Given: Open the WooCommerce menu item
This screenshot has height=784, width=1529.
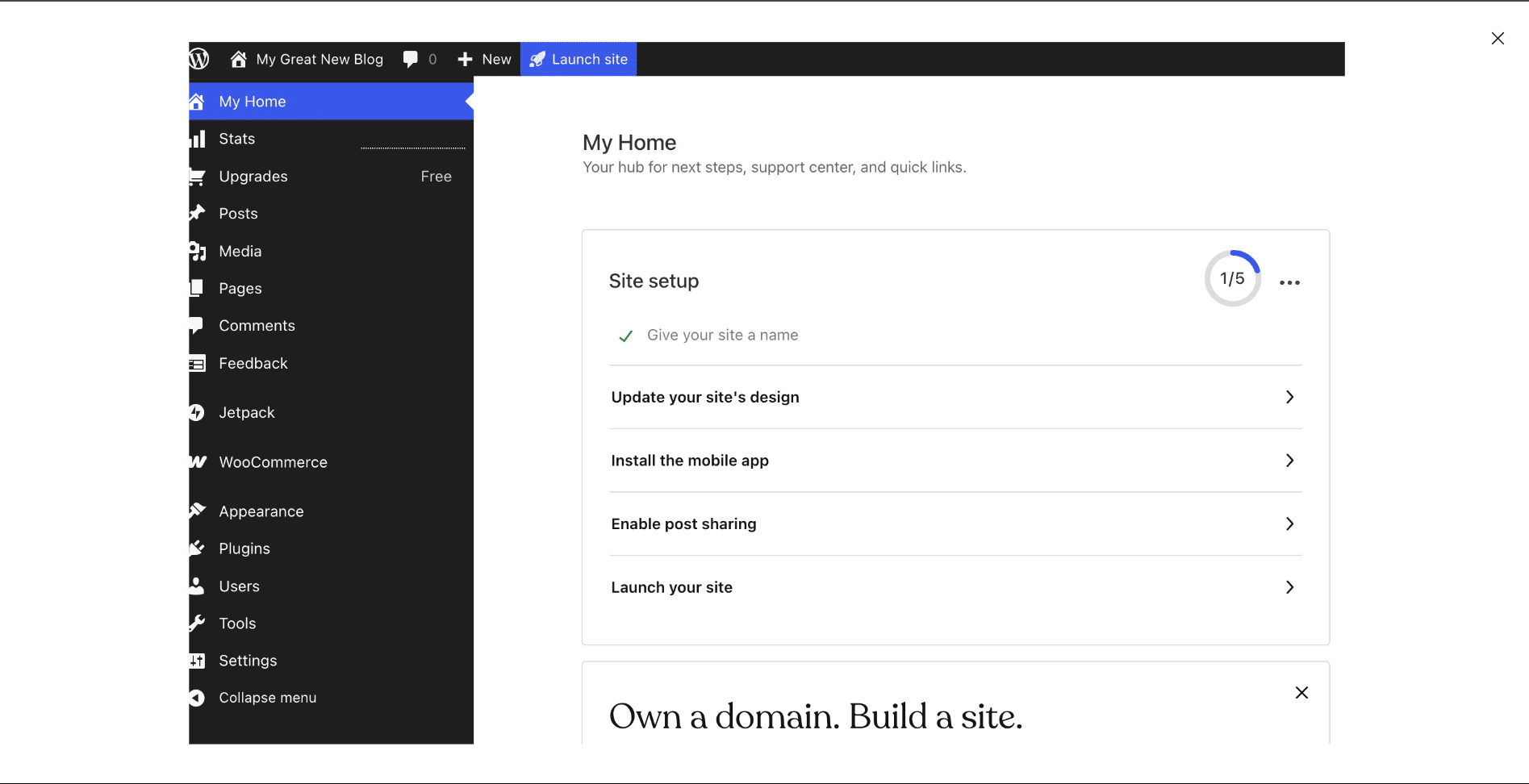Looking at the screenshot, I should pyautogui.click(x=331, y=462).
